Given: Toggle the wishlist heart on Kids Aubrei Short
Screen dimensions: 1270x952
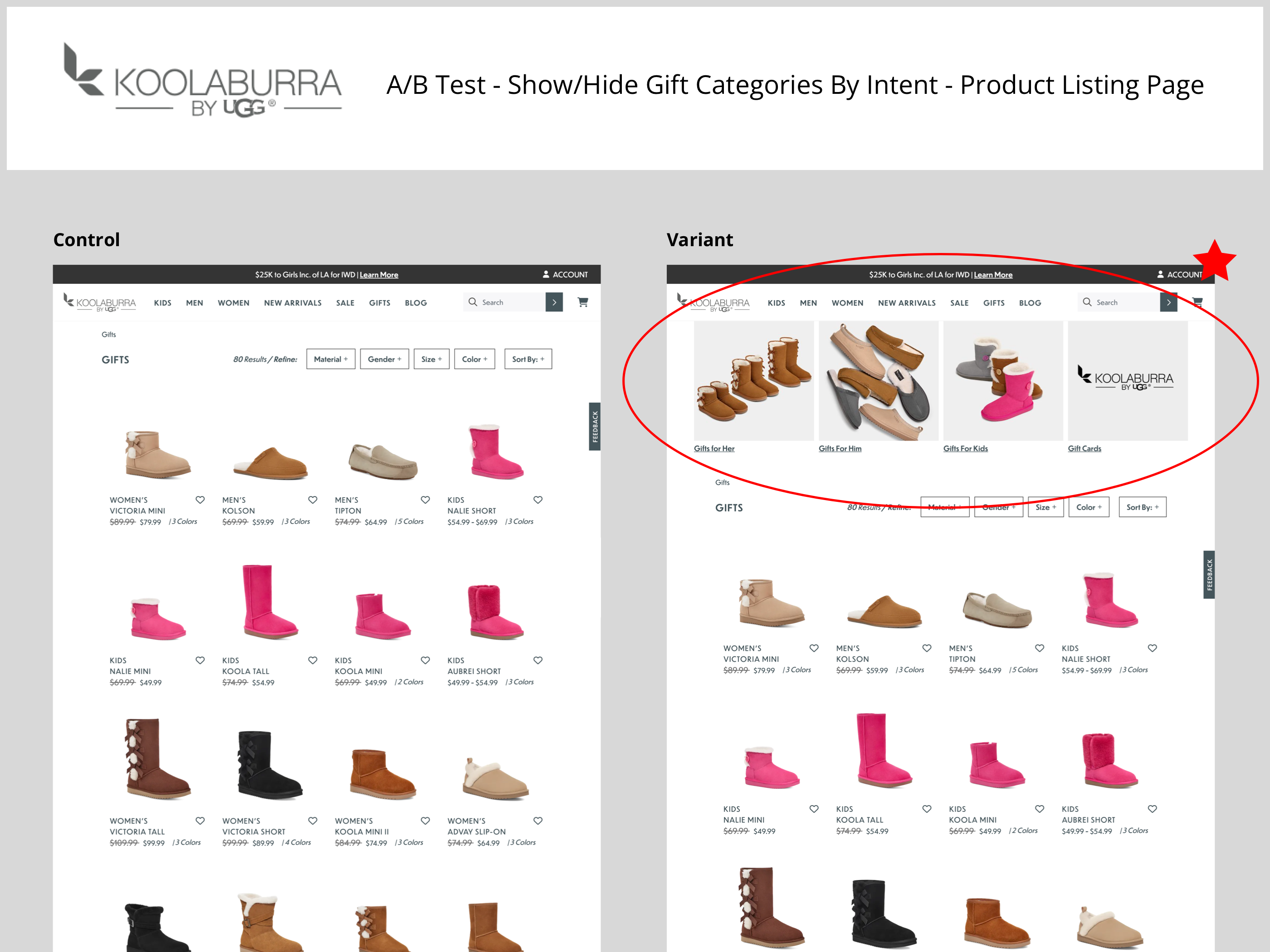Looking at the screenshot, I should 538,661.
